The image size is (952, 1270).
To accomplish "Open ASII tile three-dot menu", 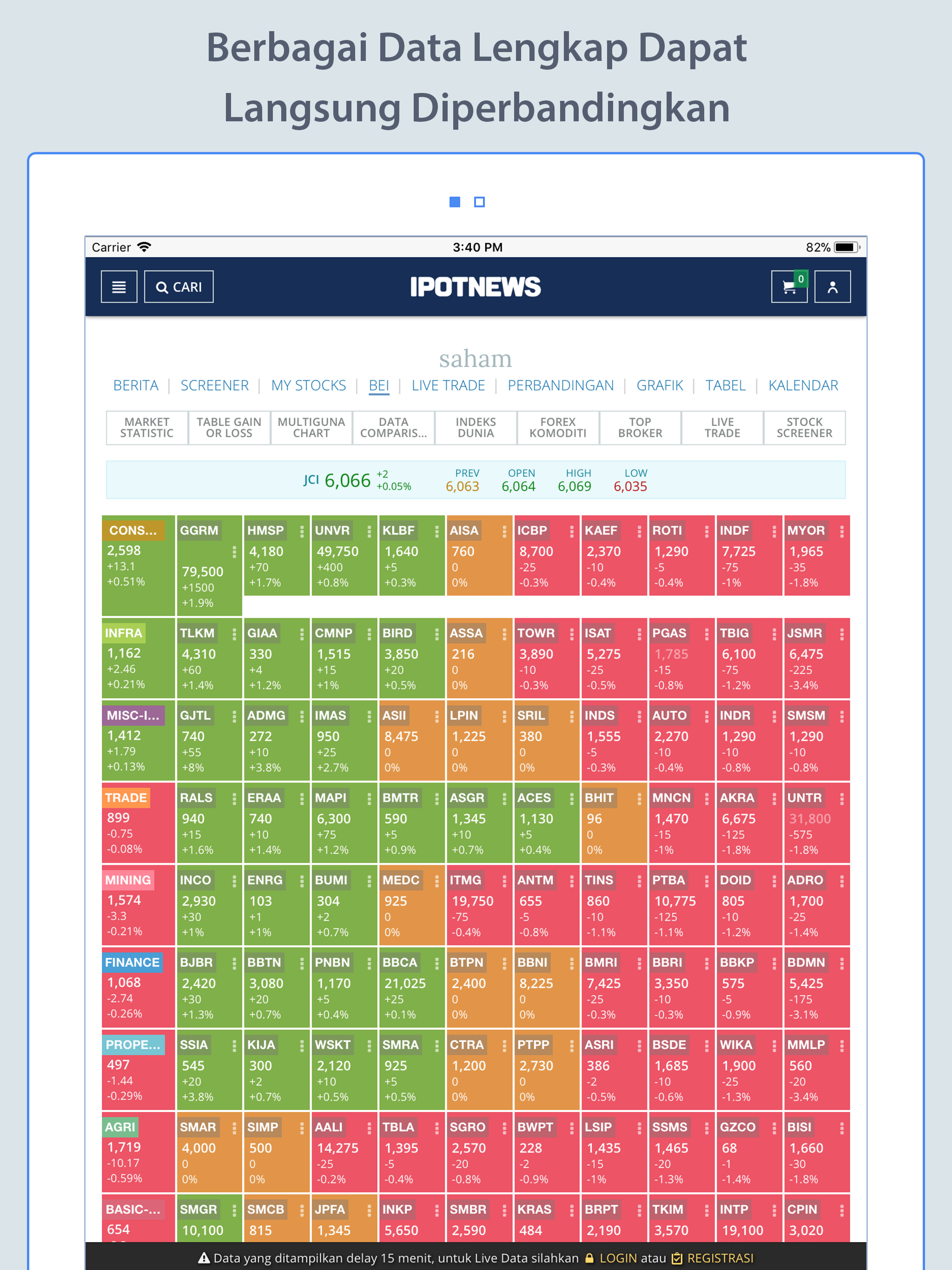I will [436, 716].
